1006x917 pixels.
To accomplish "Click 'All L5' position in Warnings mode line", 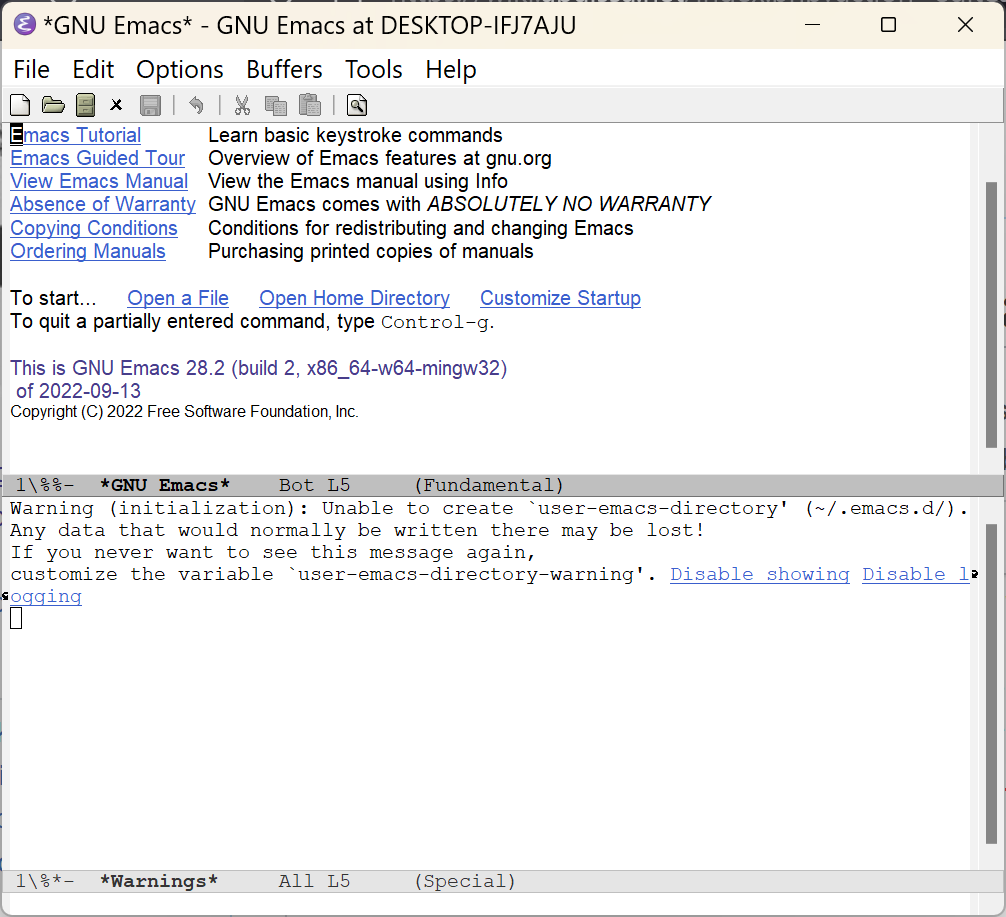I will coord(314,882).
